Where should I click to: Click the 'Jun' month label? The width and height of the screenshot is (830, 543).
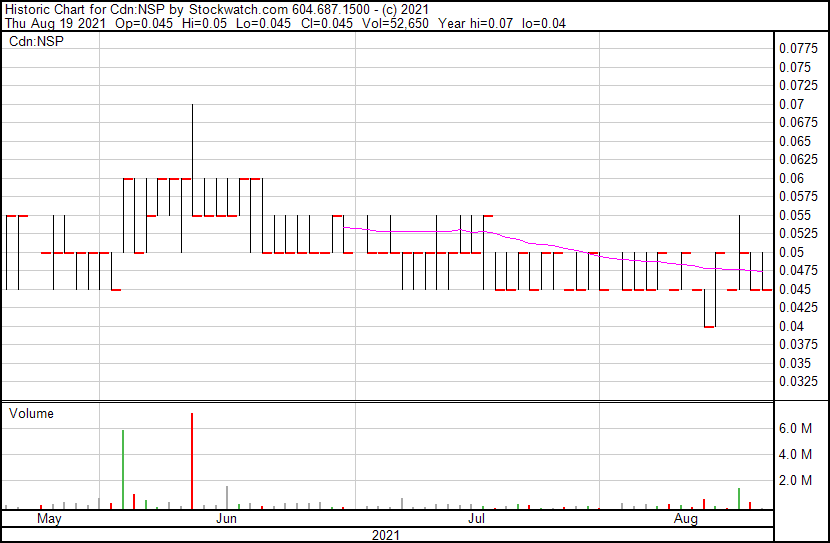[227, 519]
